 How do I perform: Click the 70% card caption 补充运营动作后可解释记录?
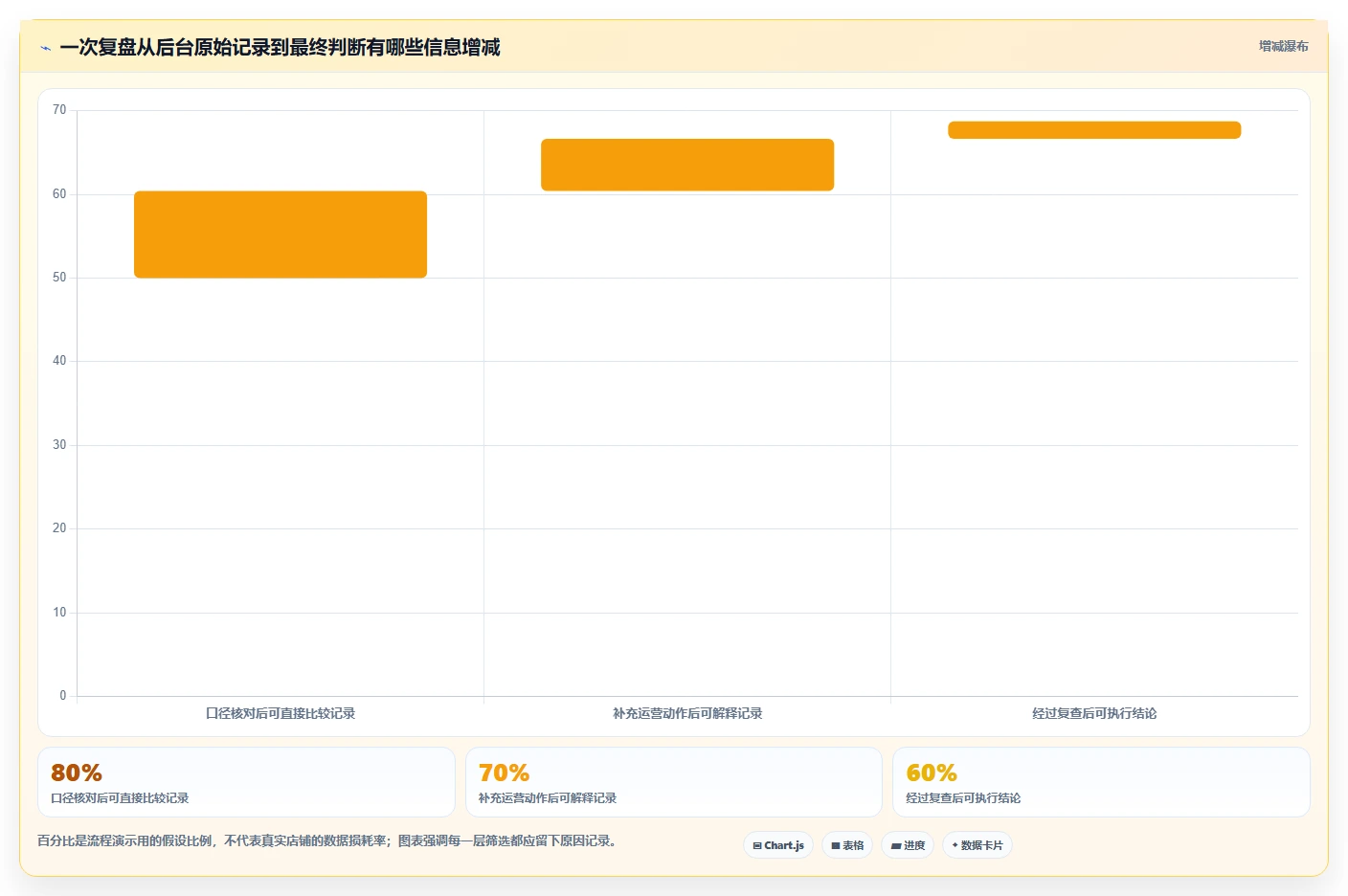548,798
